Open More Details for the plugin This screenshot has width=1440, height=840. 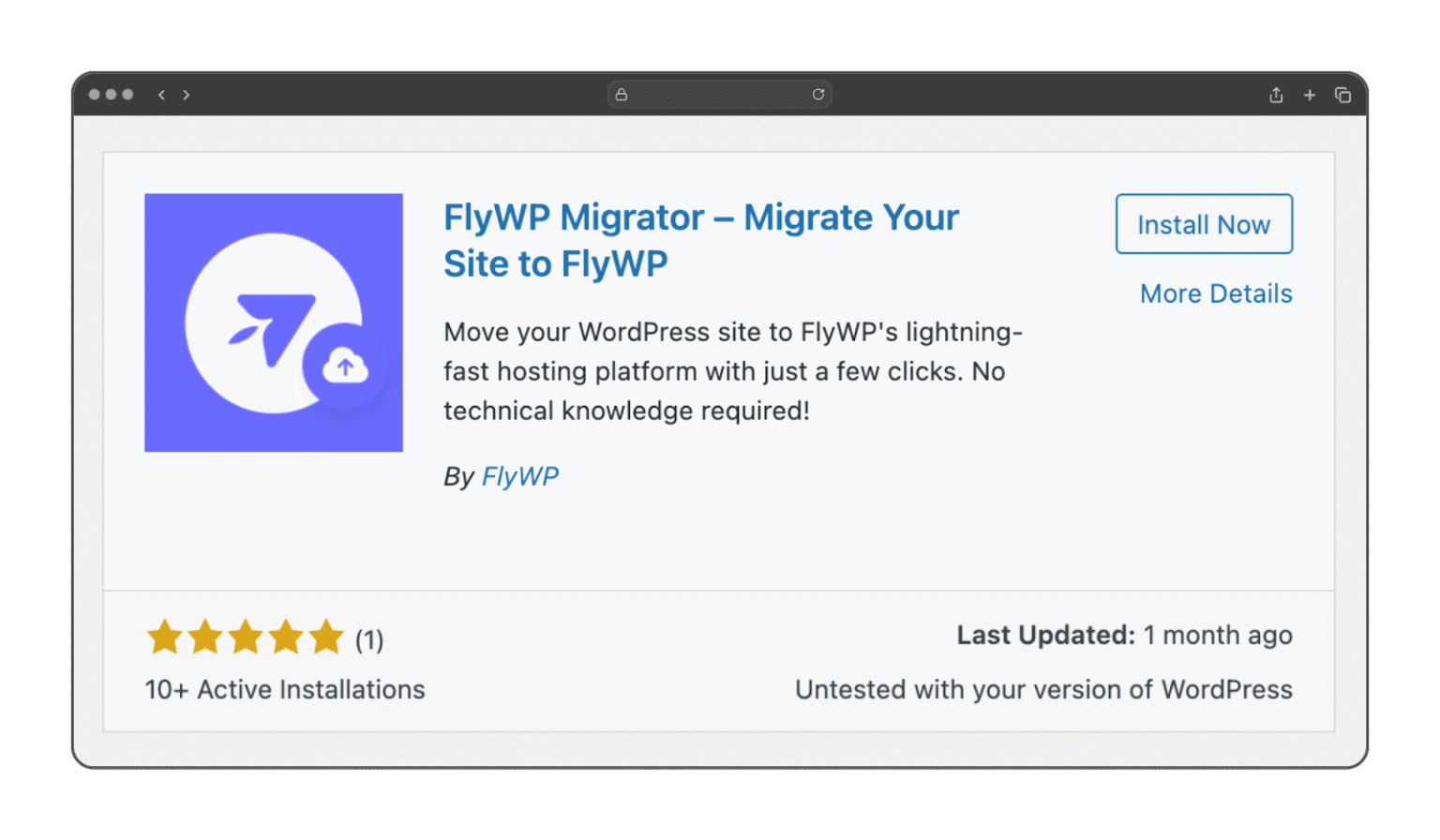tap(1216, 293)
